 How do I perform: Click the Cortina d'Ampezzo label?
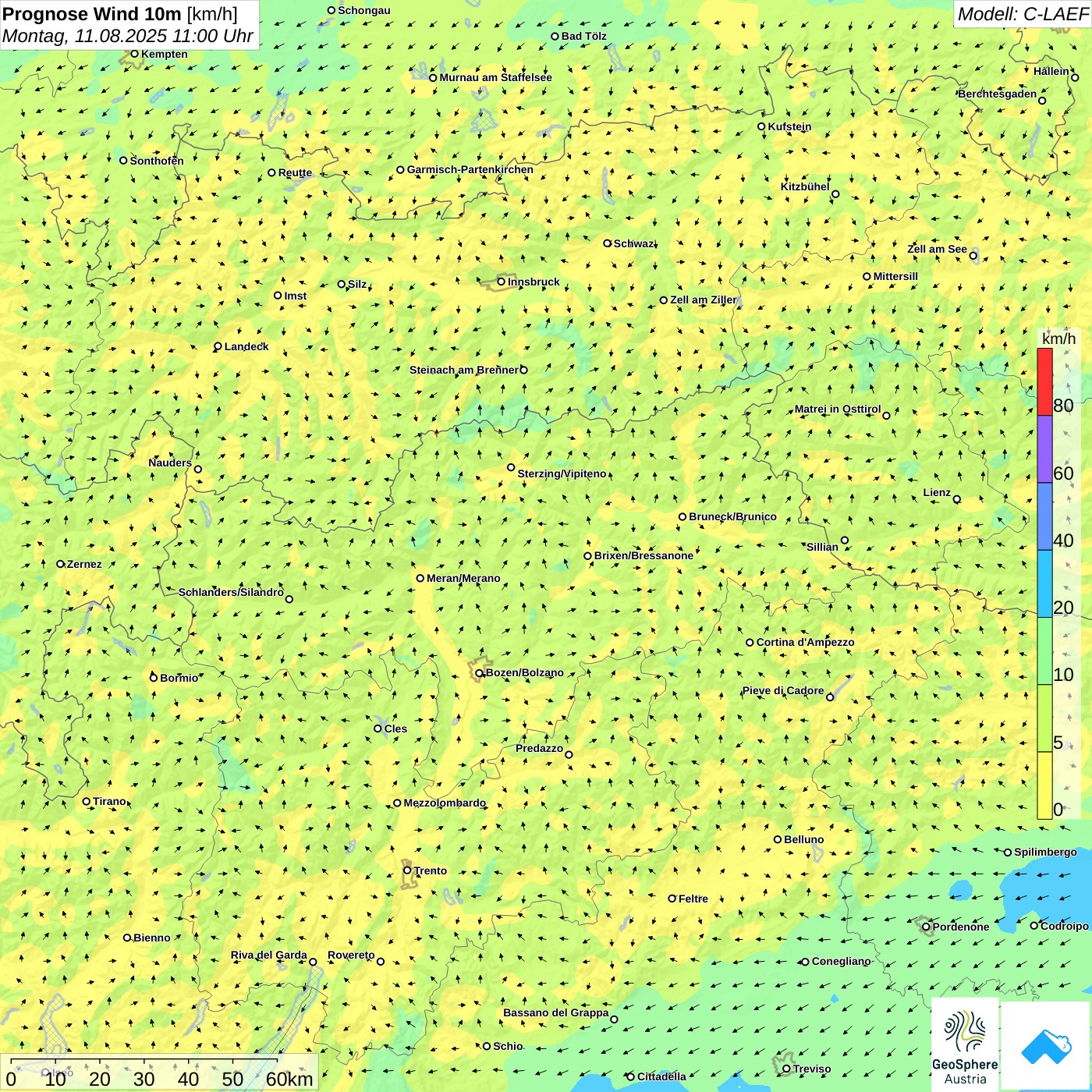click(805, 642)
